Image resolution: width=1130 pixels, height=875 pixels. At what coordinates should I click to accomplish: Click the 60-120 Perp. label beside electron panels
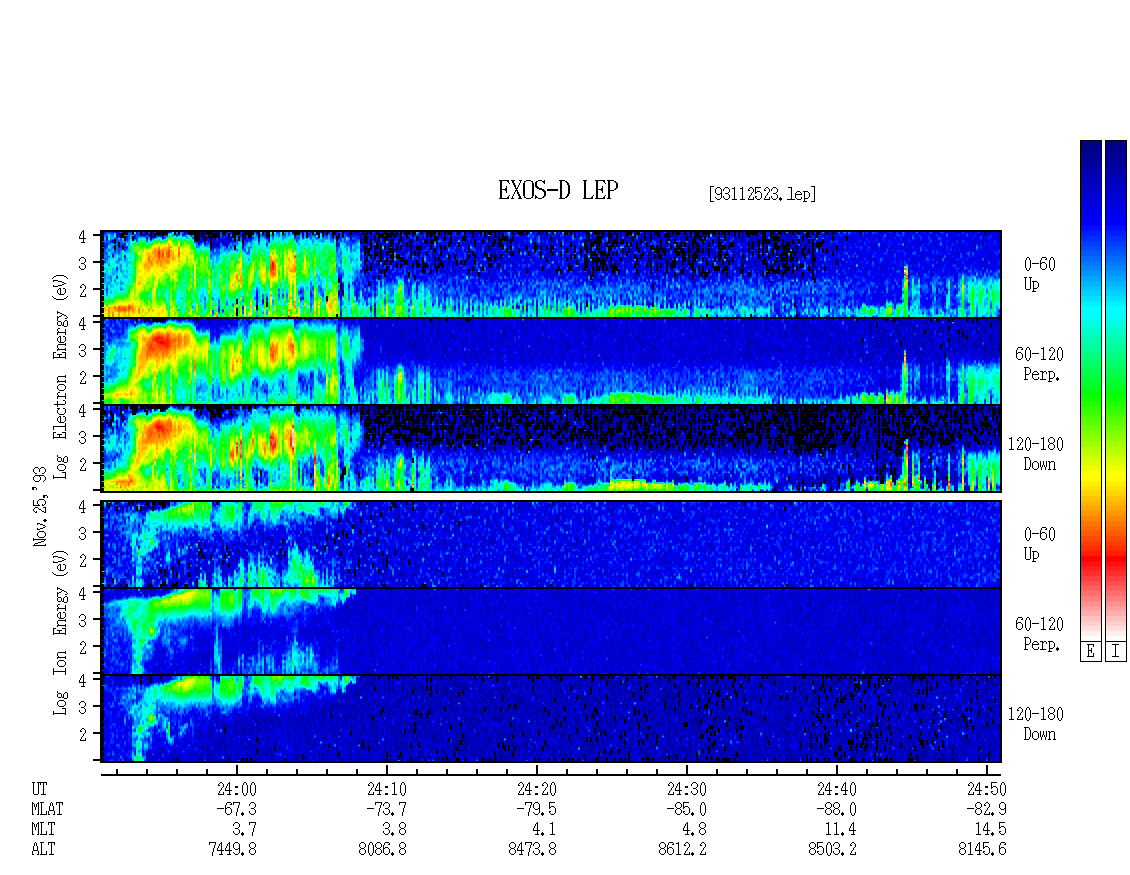point(1039,364)
